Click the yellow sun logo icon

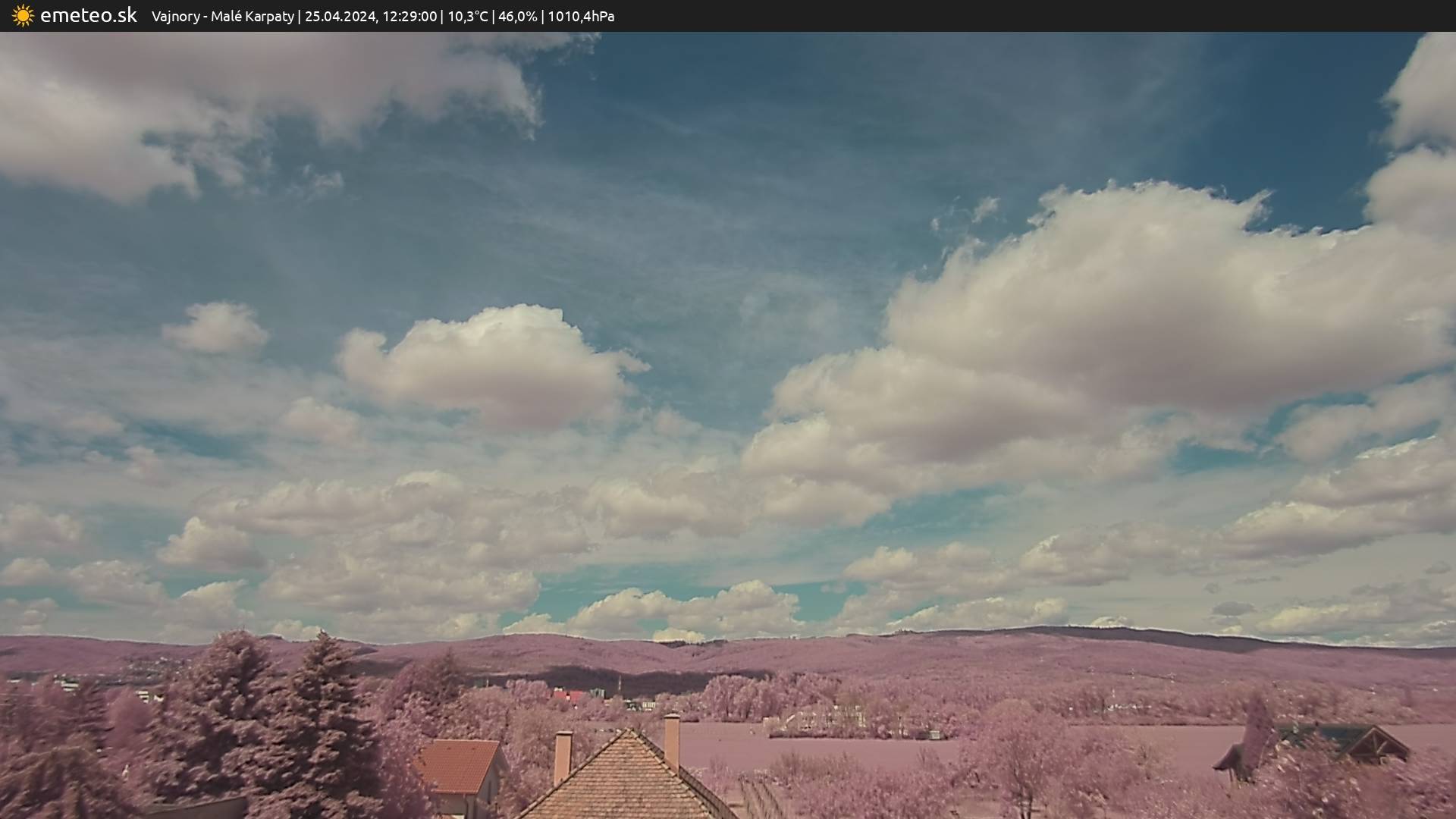pyautogui.click(x=23, y=16)
